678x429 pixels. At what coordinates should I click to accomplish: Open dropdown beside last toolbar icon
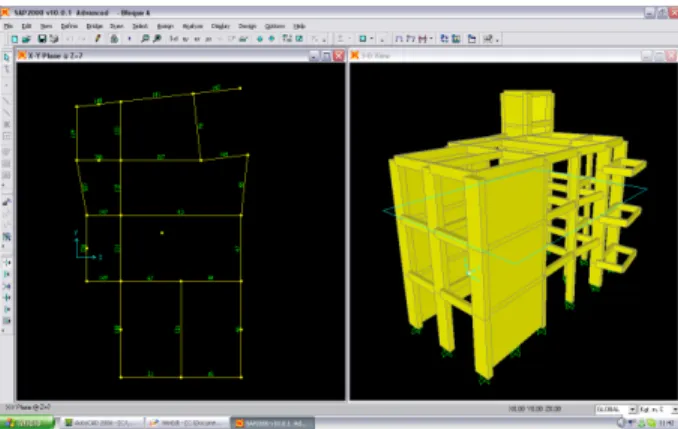pyautogui.click(x=497, y=39)
